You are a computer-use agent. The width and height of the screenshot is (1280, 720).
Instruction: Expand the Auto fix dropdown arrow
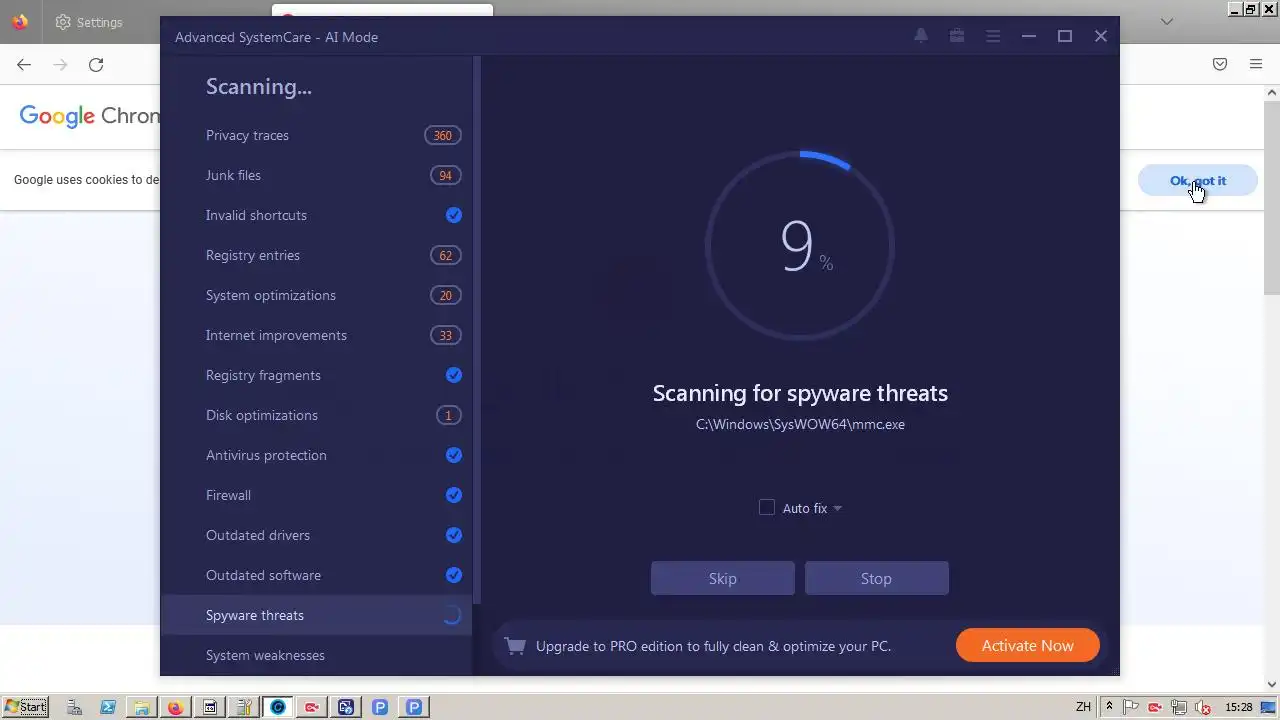[x=838, y=508]
